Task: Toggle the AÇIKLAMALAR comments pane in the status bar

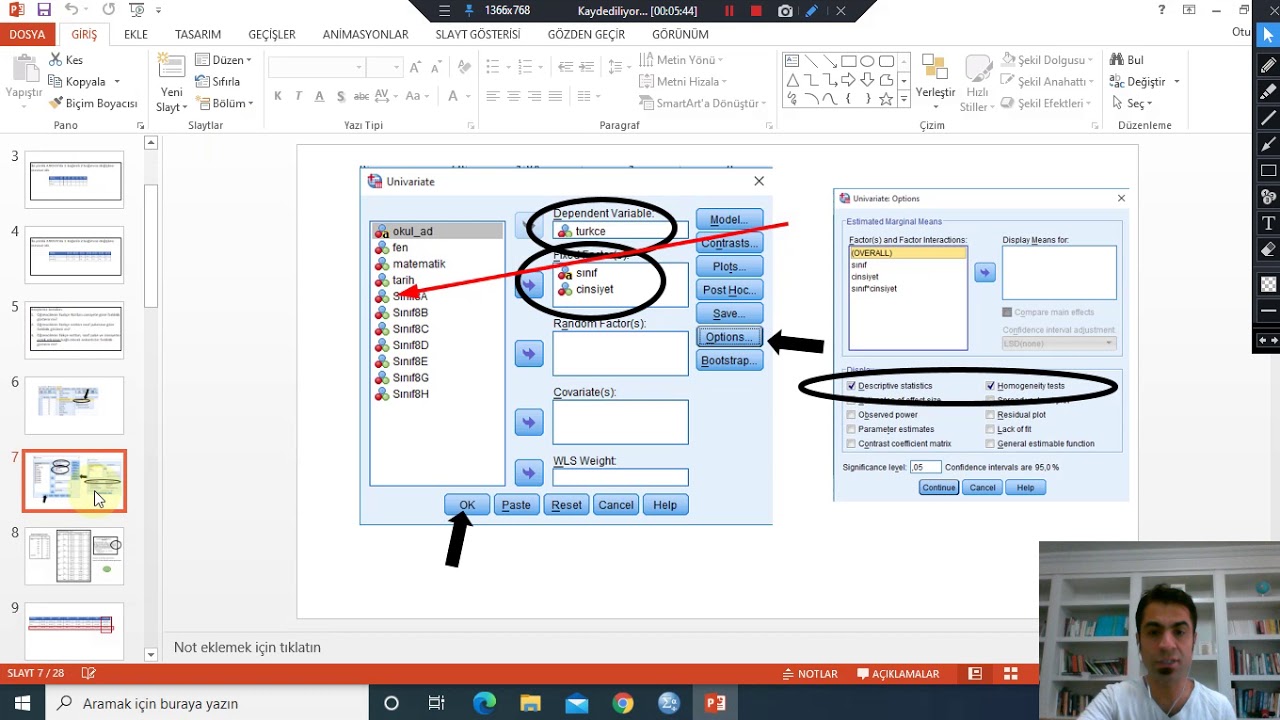Action: tap(898, 674)
